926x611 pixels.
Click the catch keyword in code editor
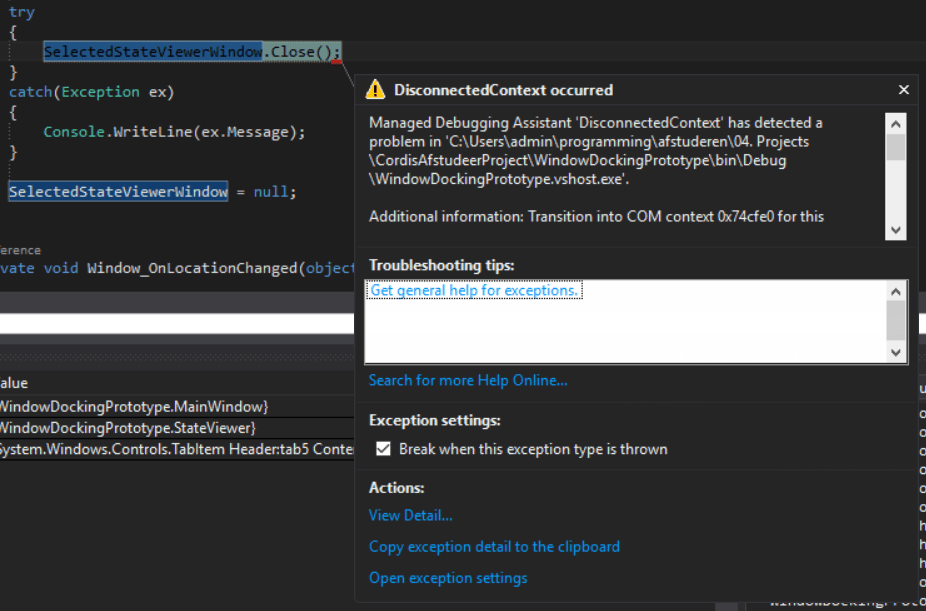(31, 92)
